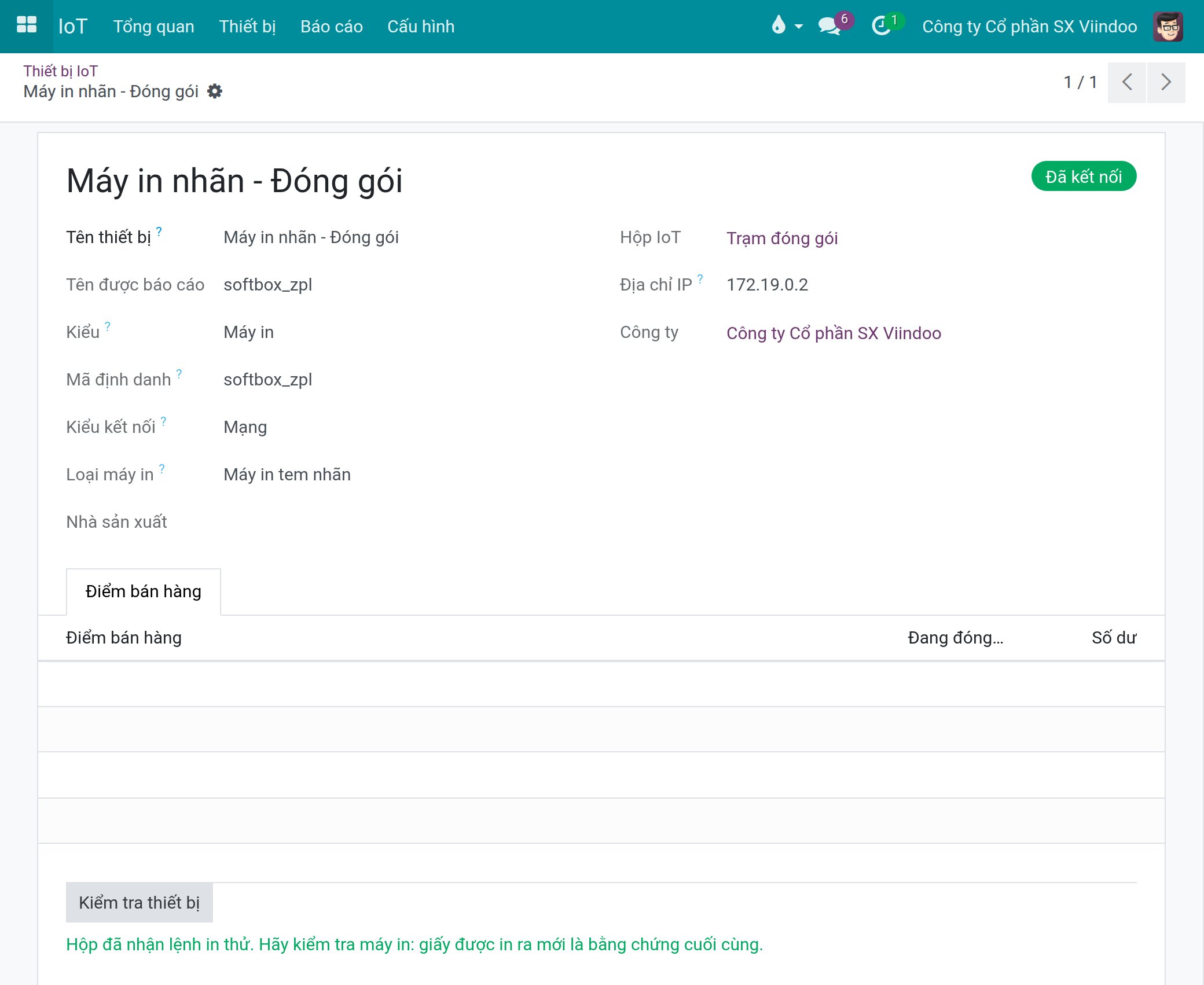The image size is (1204, 985).
Task: Open the gear actions menu beside title
Action: click(x=215, y=91)
